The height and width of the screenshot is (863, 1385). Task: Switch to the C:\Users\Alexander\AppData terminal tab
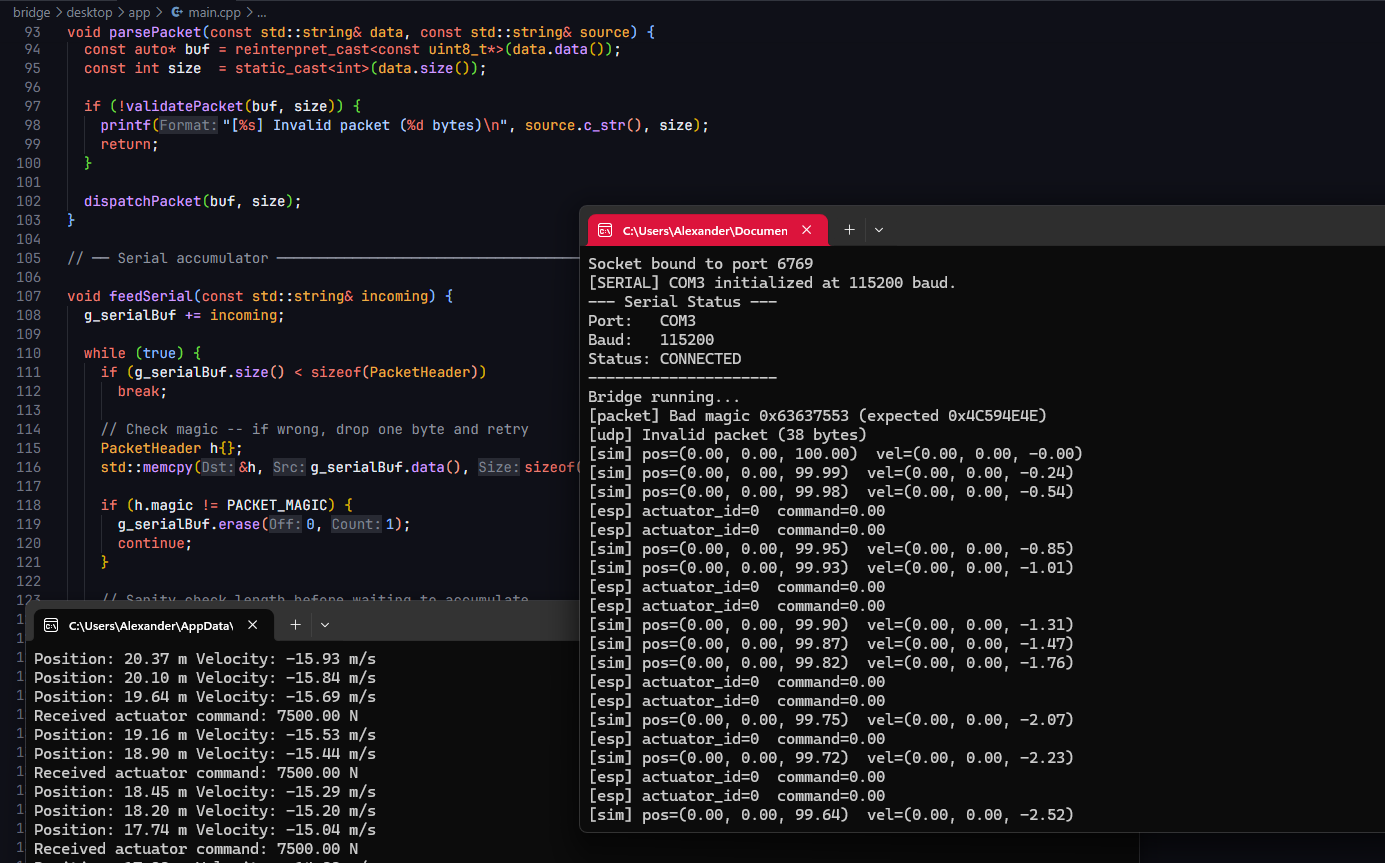pos(150,626)
